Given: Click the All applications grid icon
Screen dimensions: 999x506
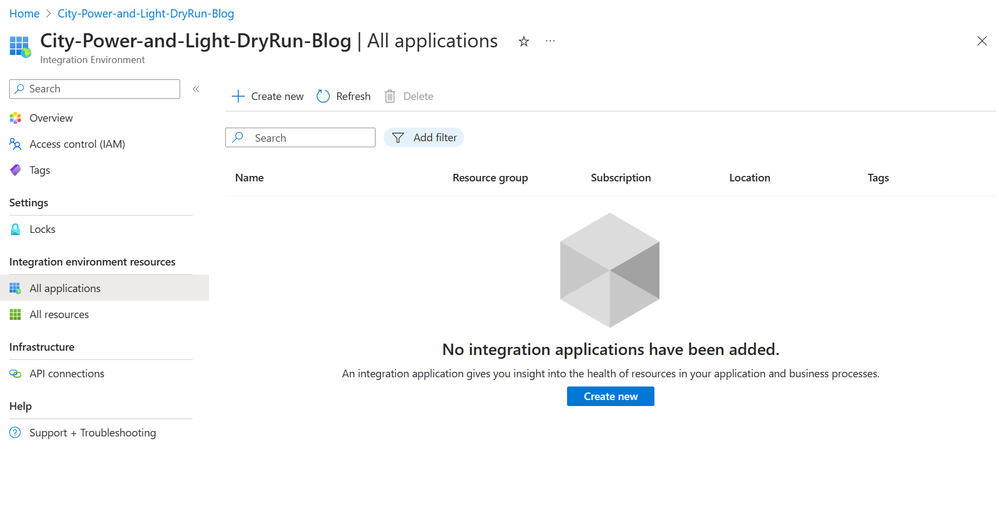Looking at the screenshot, I should (x=15, y=288).
